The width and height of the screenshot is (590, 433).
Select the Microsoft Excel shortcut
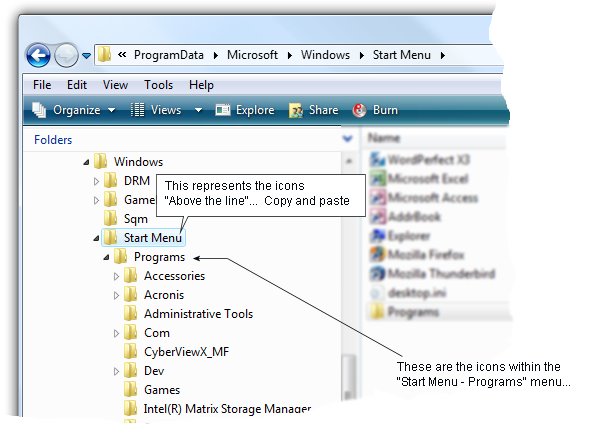pyautogui.click(x=419, y=178)
